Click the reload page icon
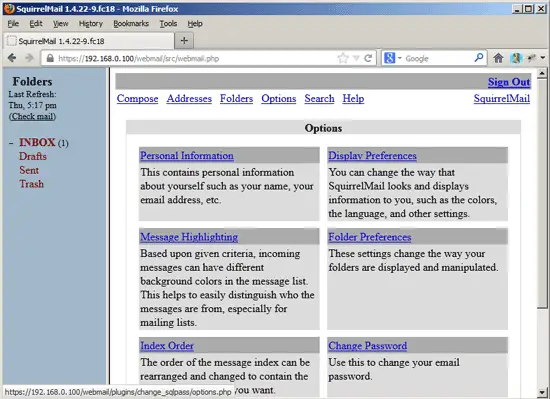This screenshot has width=550, height=399. pos(368,58)
